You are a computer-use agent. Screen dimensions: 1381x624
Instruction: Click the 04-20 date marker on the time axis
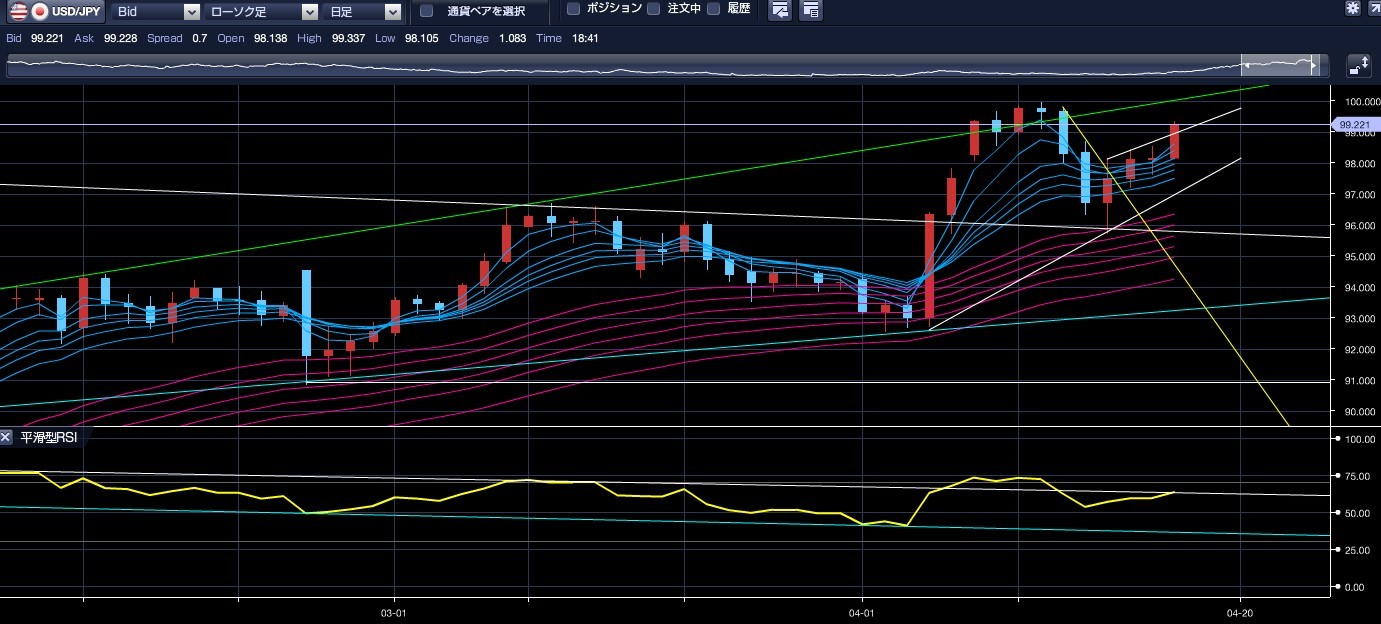coord(1240,611)
